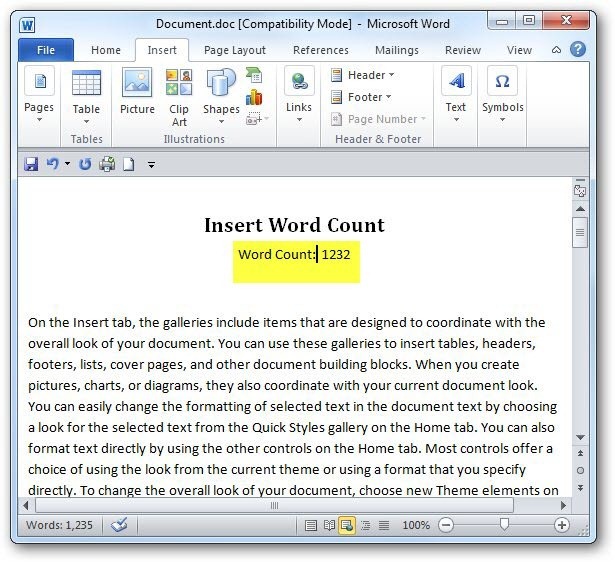
Task: Click the Quick Print icon
Action: click(x=107, y=164)
